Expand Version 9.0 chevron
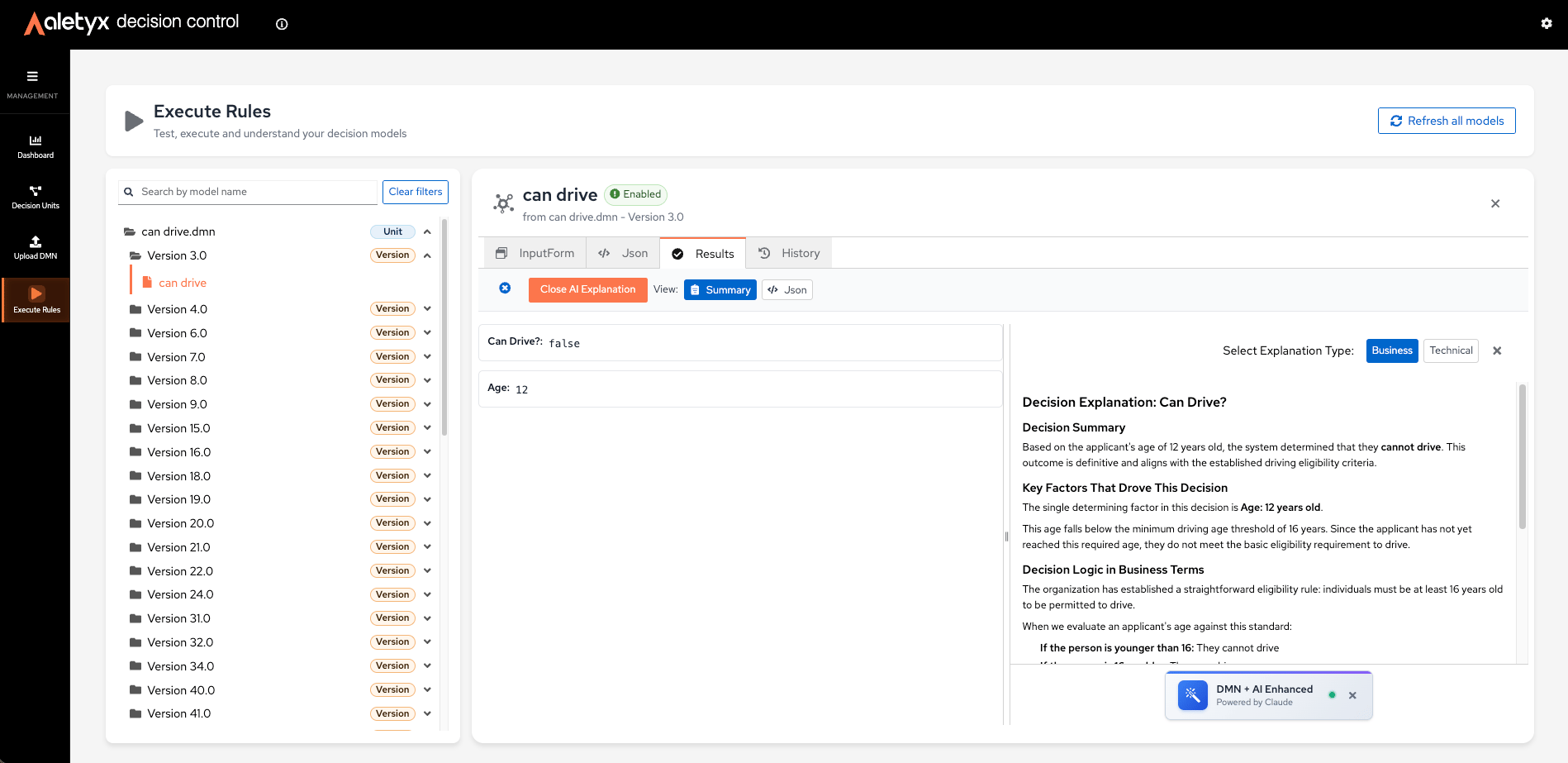Viewport: 1568px width, 763px height. coord(427,404)
